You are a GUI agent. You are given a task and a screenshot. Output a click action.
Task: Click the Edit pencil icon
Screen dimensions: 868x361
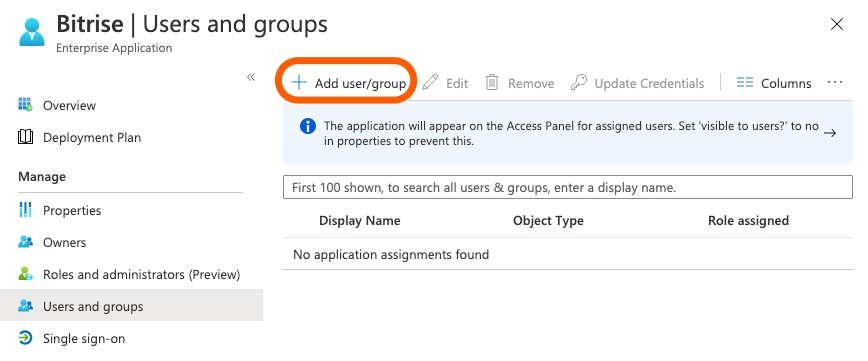click(x=430, y=83)
